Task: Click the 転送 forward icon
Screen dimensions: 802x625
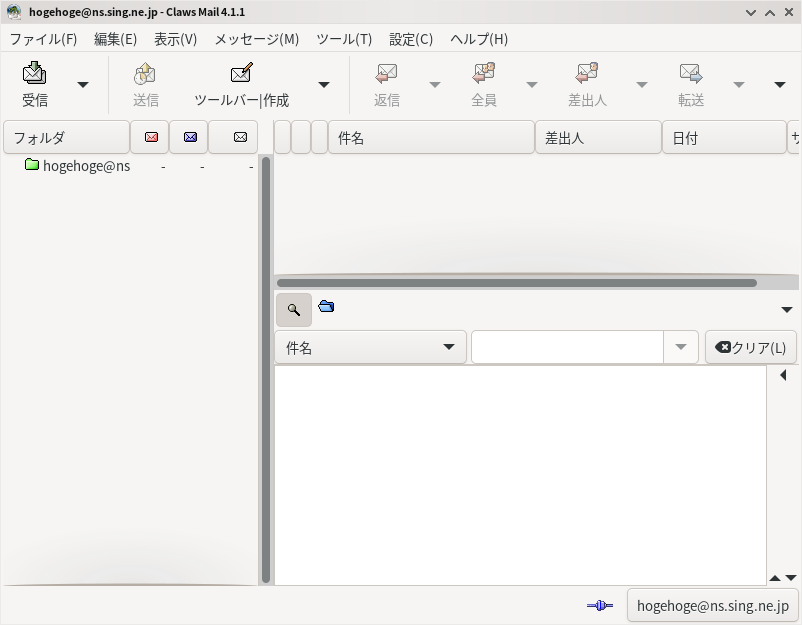Action: click(x=691, y=73)
